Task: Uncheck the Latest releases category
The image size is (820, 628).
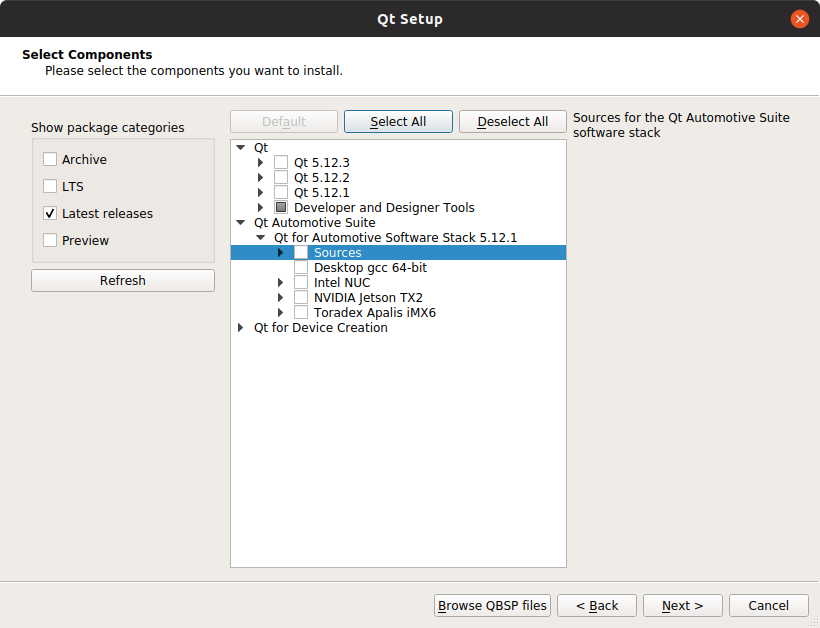Action: coord(50,213)
